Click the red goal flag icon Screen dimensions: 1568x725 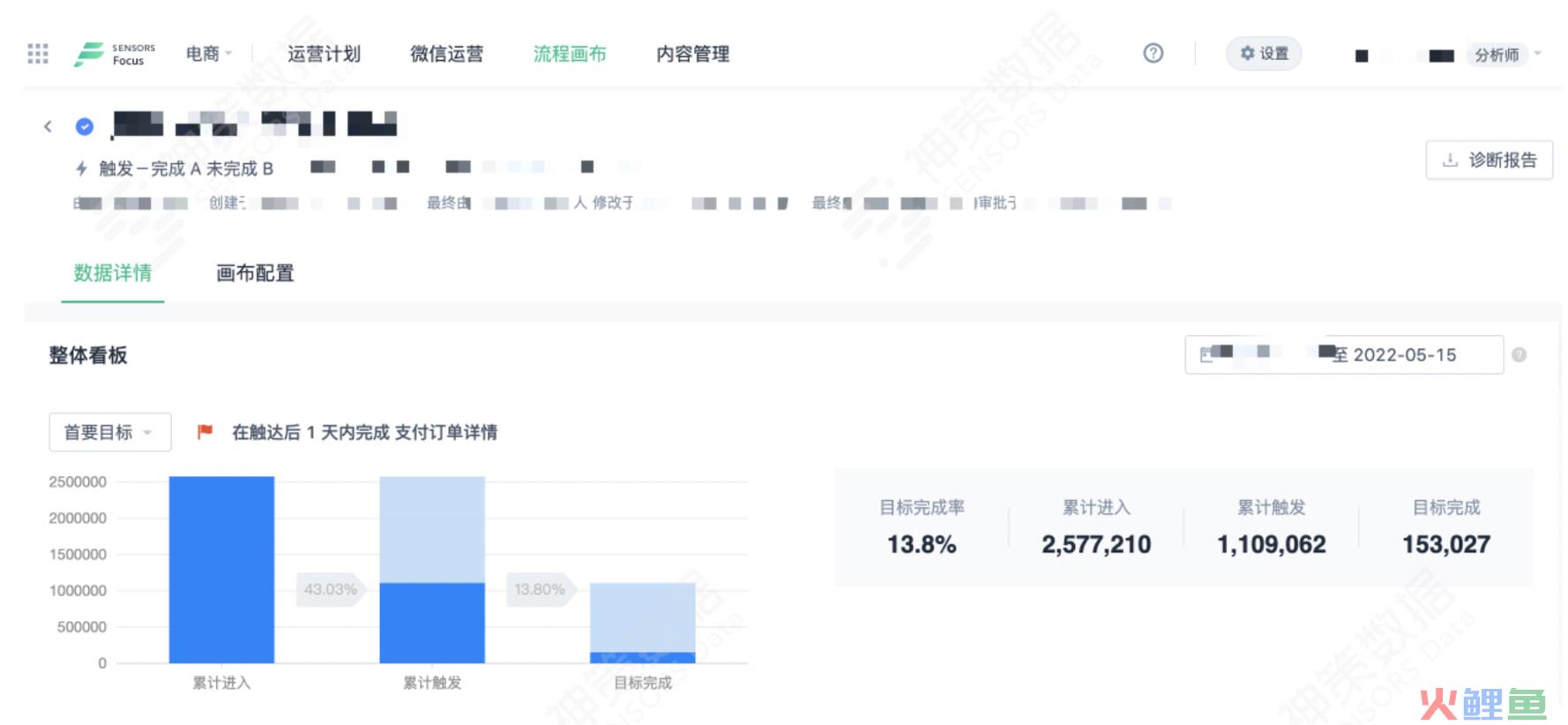point(205,431)
